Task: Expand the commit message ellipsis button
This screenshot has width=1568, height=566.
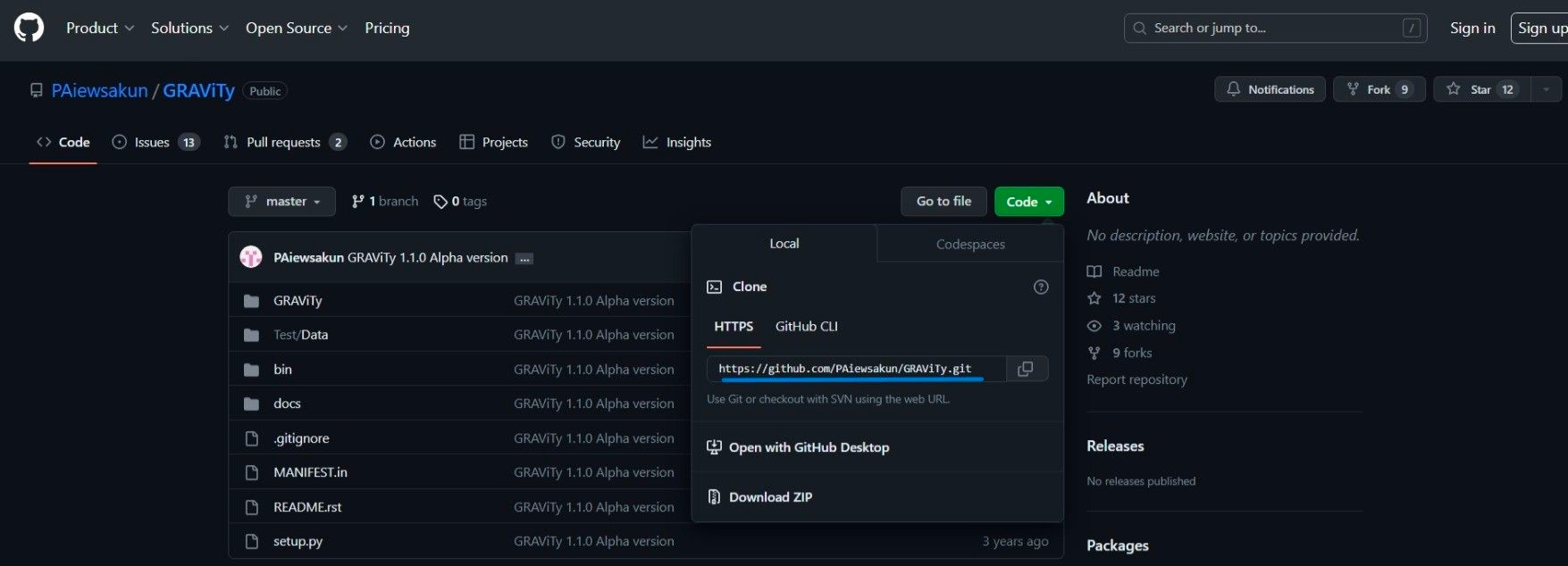Action: pos(524,258)
